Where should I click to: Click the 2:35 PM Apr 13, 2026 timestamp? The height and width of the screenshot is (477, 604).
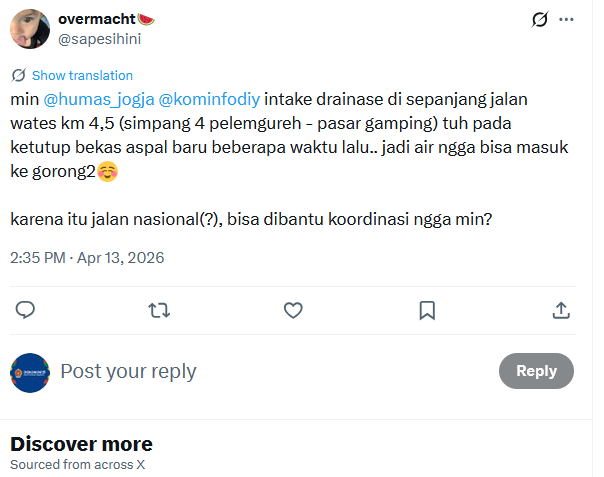point(87,257)
